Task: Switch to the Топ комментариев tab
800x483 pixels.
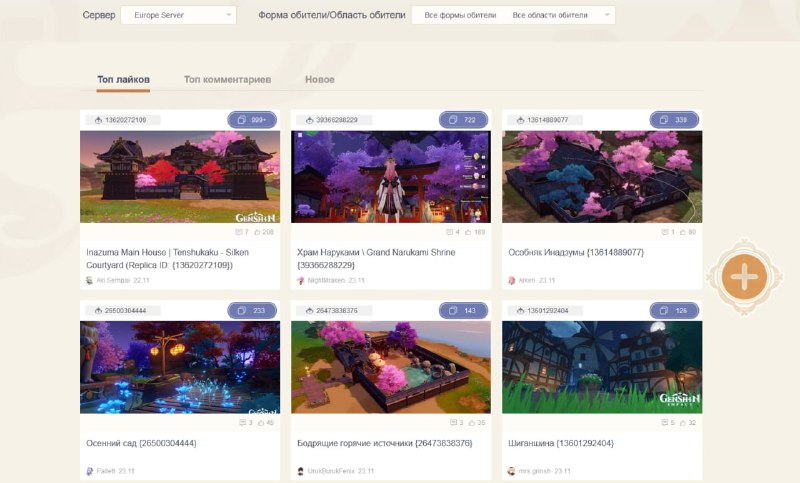Action: pos(228,80)
